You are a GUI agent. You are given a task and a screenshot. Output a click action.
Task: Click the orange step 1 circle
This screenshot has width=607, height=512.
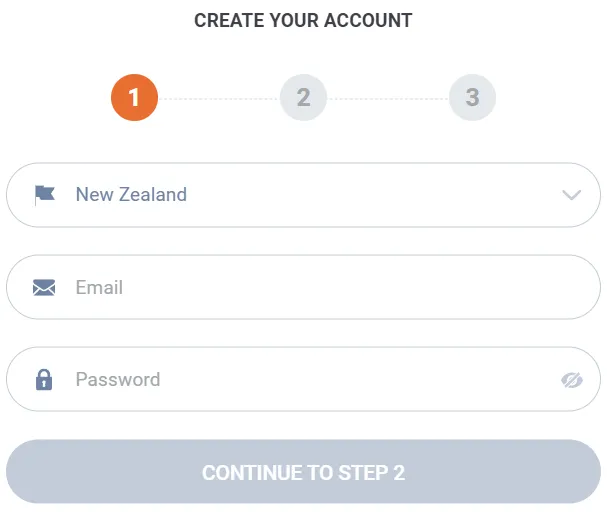click(134, 98)
